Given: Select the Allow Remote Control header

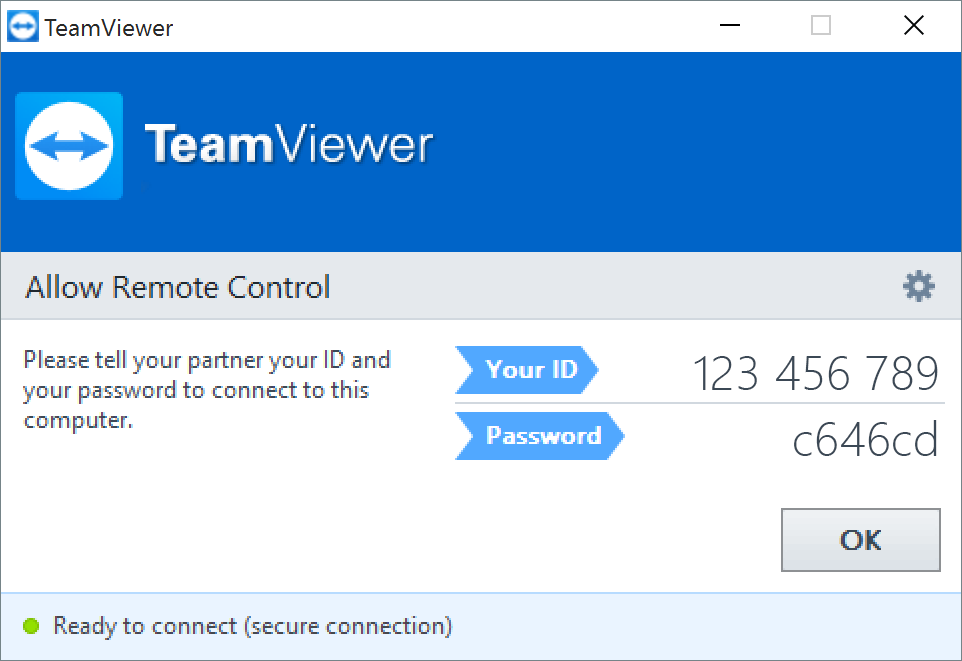Looking at the screenshot, I should (x=177, y=287).
